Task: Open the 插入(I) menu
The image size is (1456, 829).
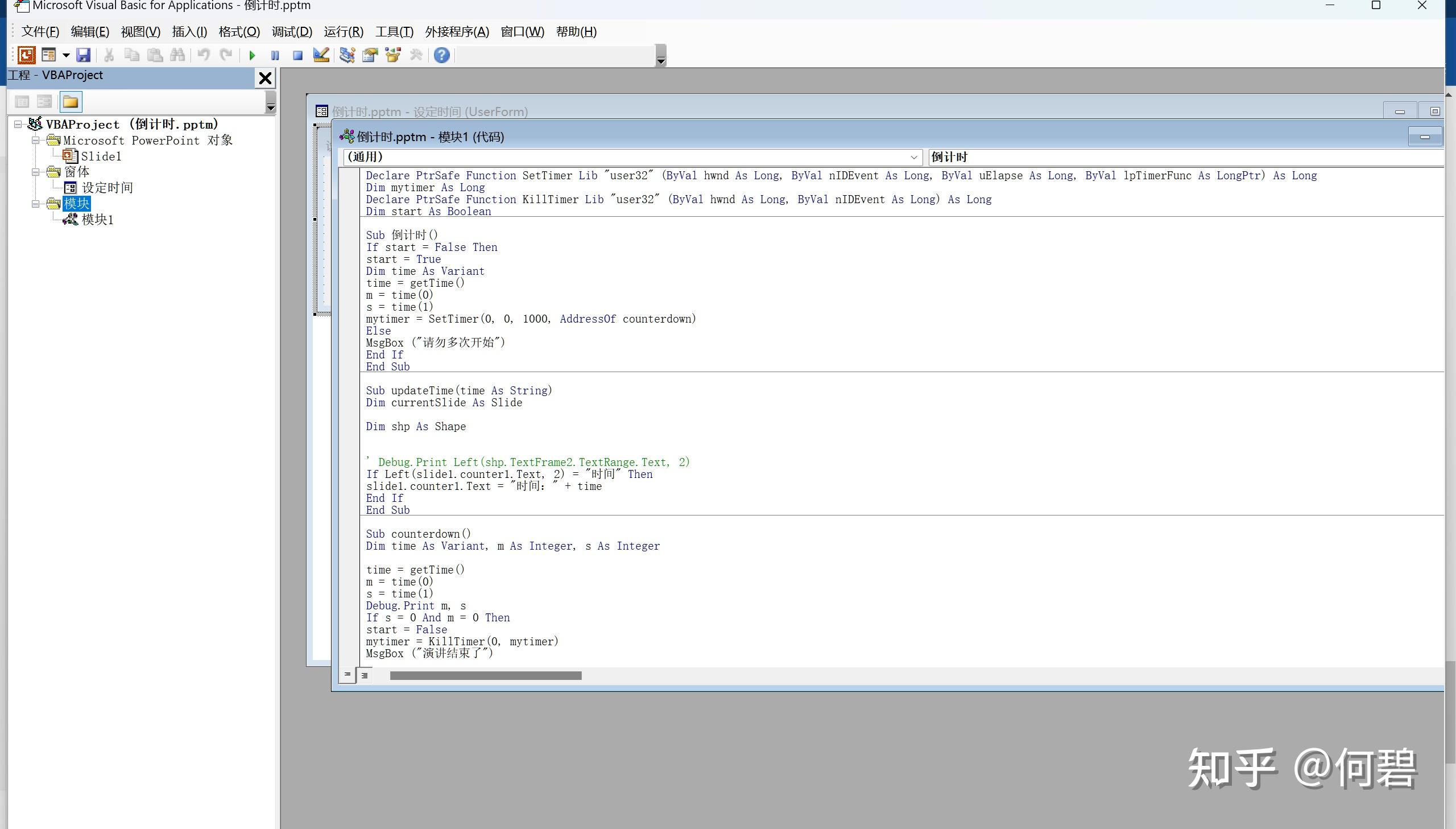Action: (189, 32)
